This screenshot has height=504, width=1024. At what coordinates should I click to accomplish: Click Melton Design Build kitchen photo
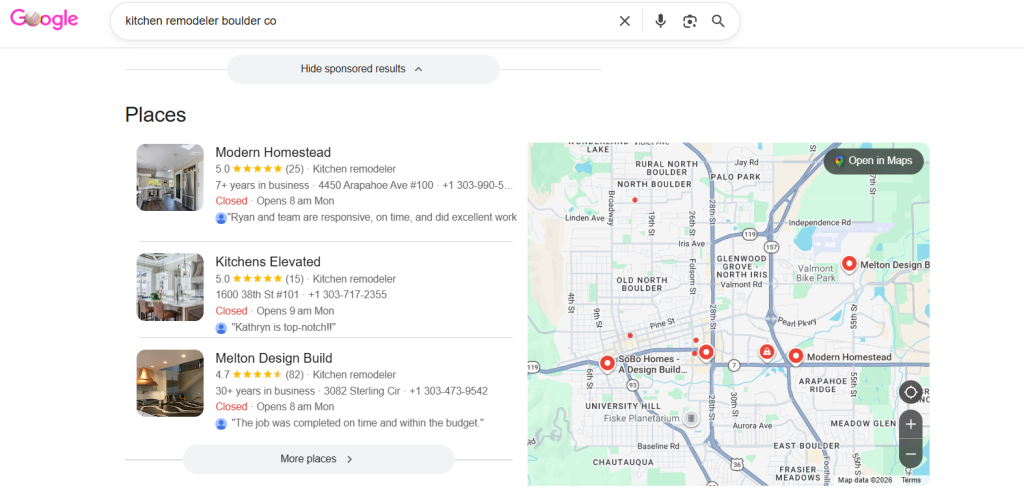click(x=170, y=383)
